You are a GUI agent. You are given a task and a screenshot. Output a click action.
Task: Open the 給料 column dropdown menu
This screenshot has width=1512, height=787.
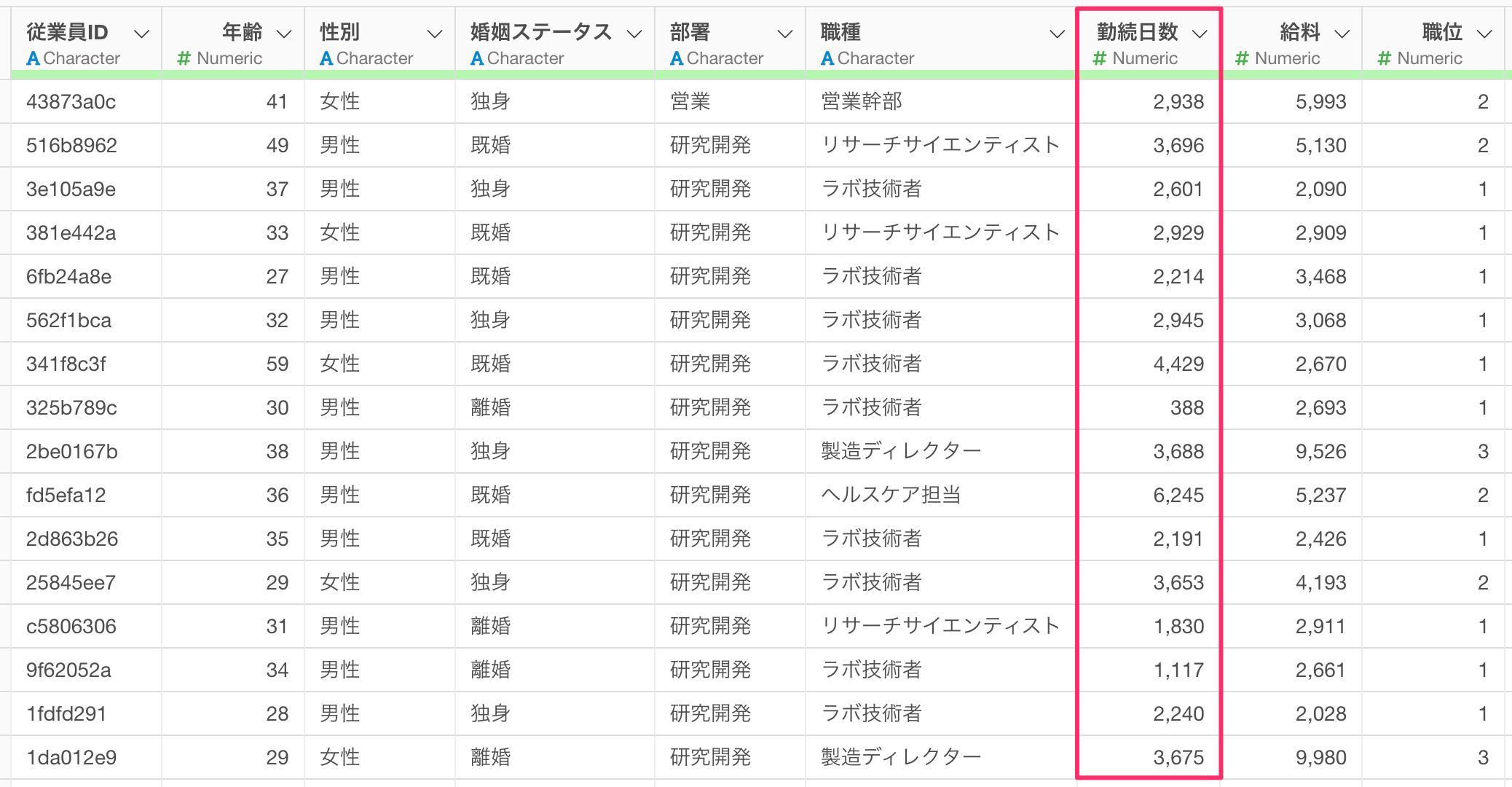click(x=1342, y=34)
